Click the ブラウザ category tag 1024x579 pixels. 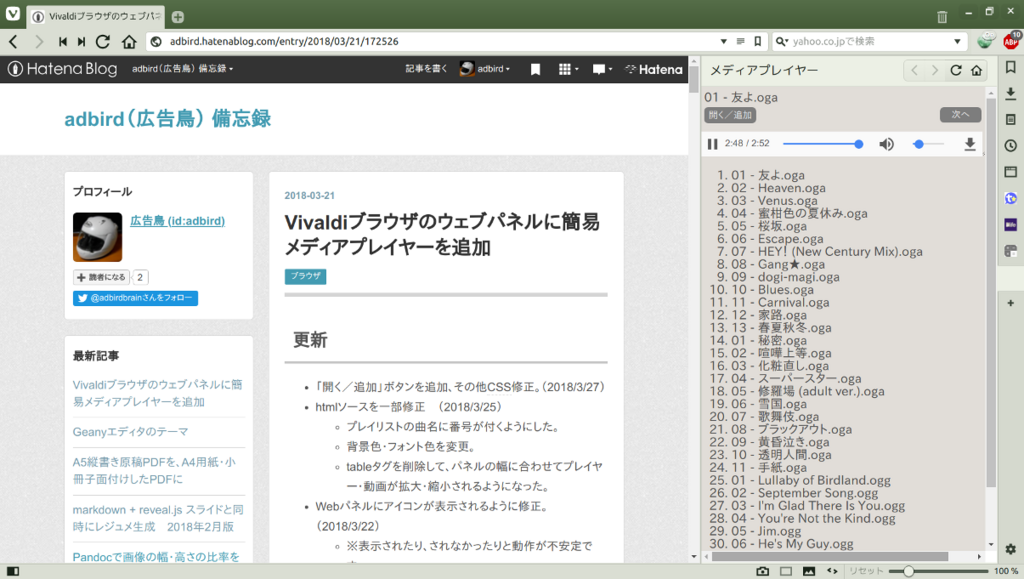click(305, 276)
